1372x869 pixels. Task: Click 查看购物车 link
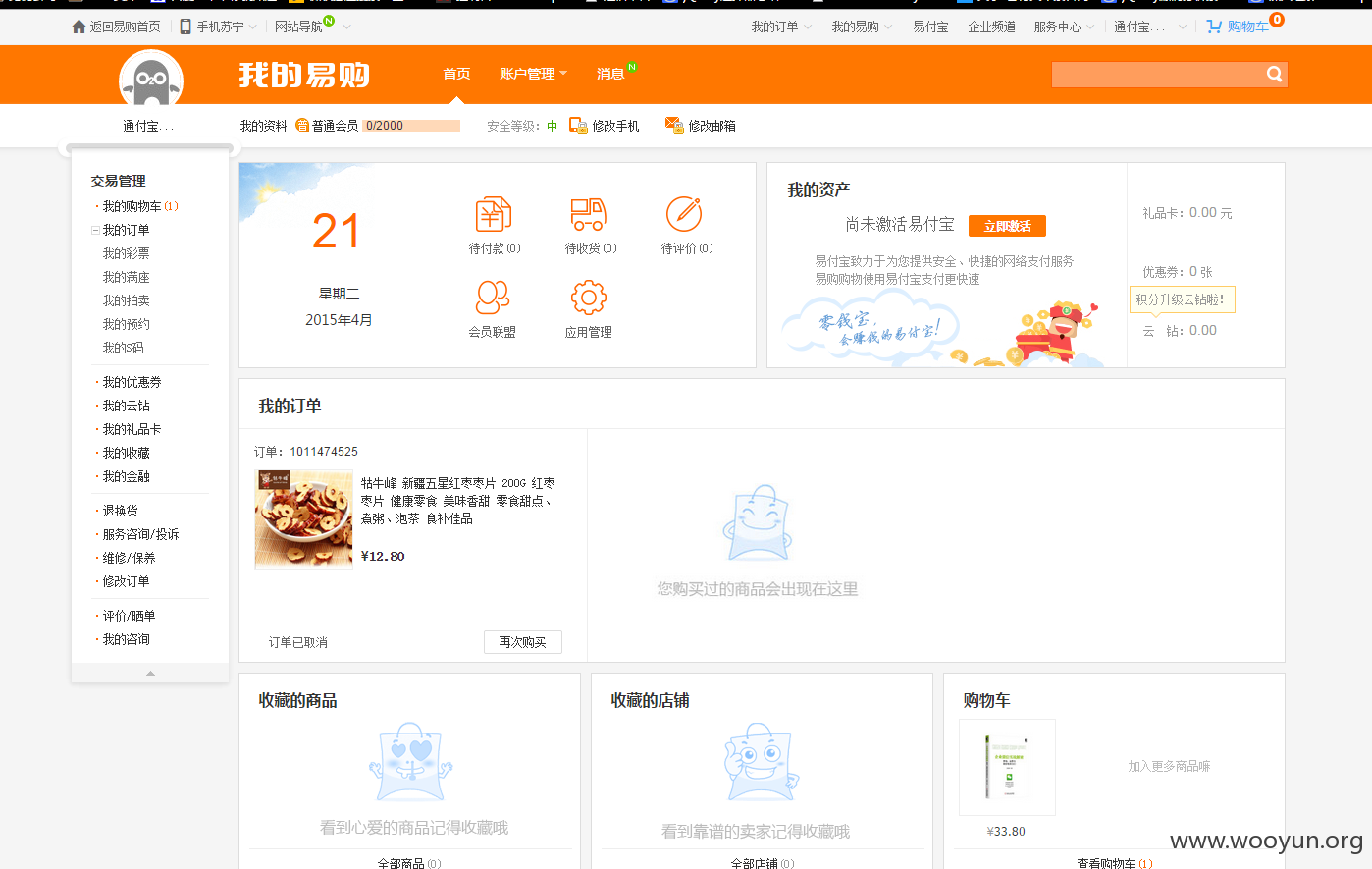1107,863
